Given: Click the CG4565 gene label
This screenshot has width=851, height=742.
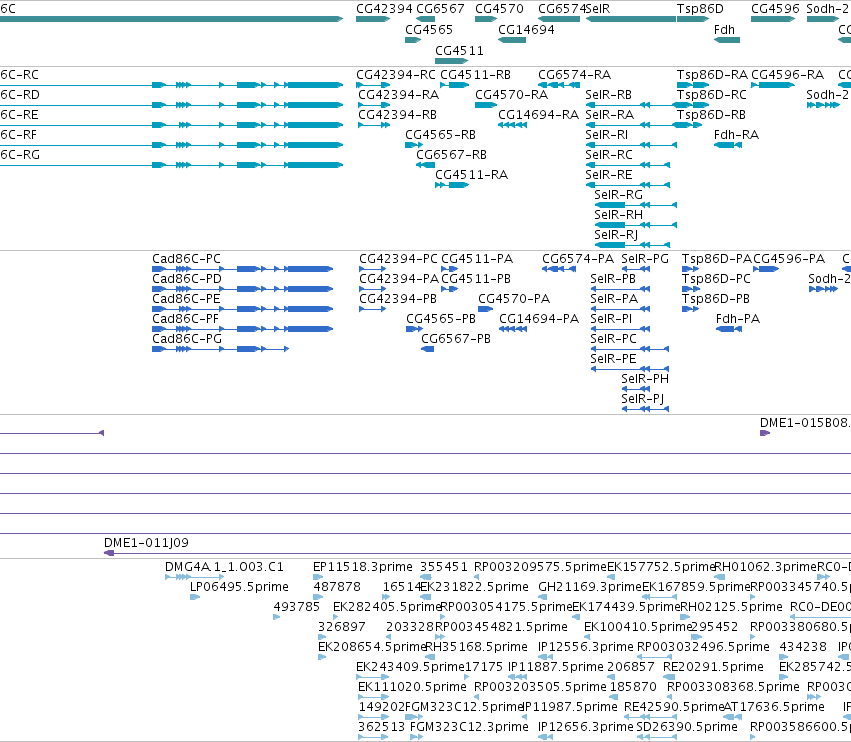Looking at the screenshot, I should pos(429,29).
